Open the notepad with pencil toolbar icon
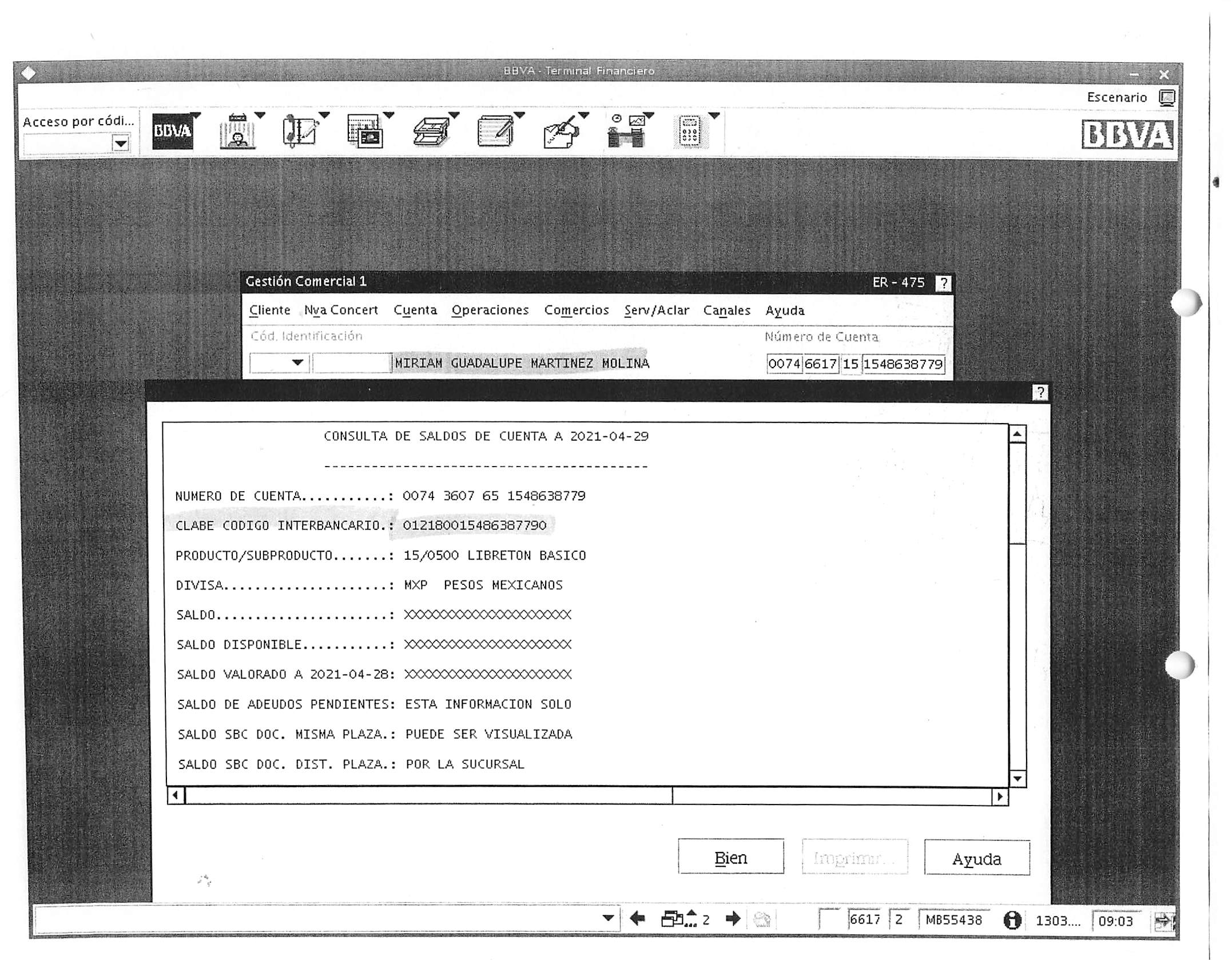1232x960 pixels. tap(495, 132)
